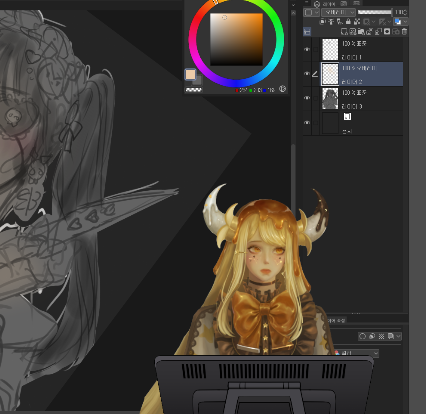Select the transparent color swatch
Viewport: 426px width, 414px height.
(193, 90)
